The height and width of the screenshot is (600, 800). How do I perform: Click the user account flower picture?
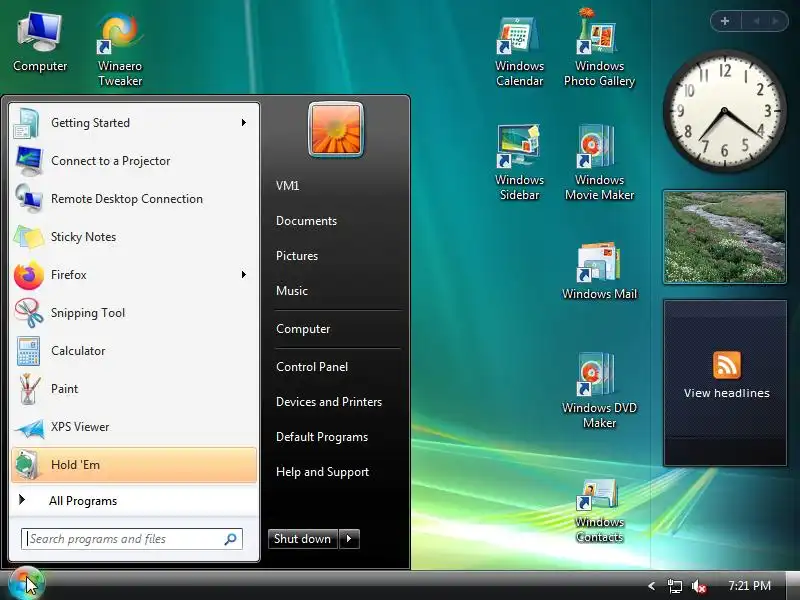tap(336, 129)
